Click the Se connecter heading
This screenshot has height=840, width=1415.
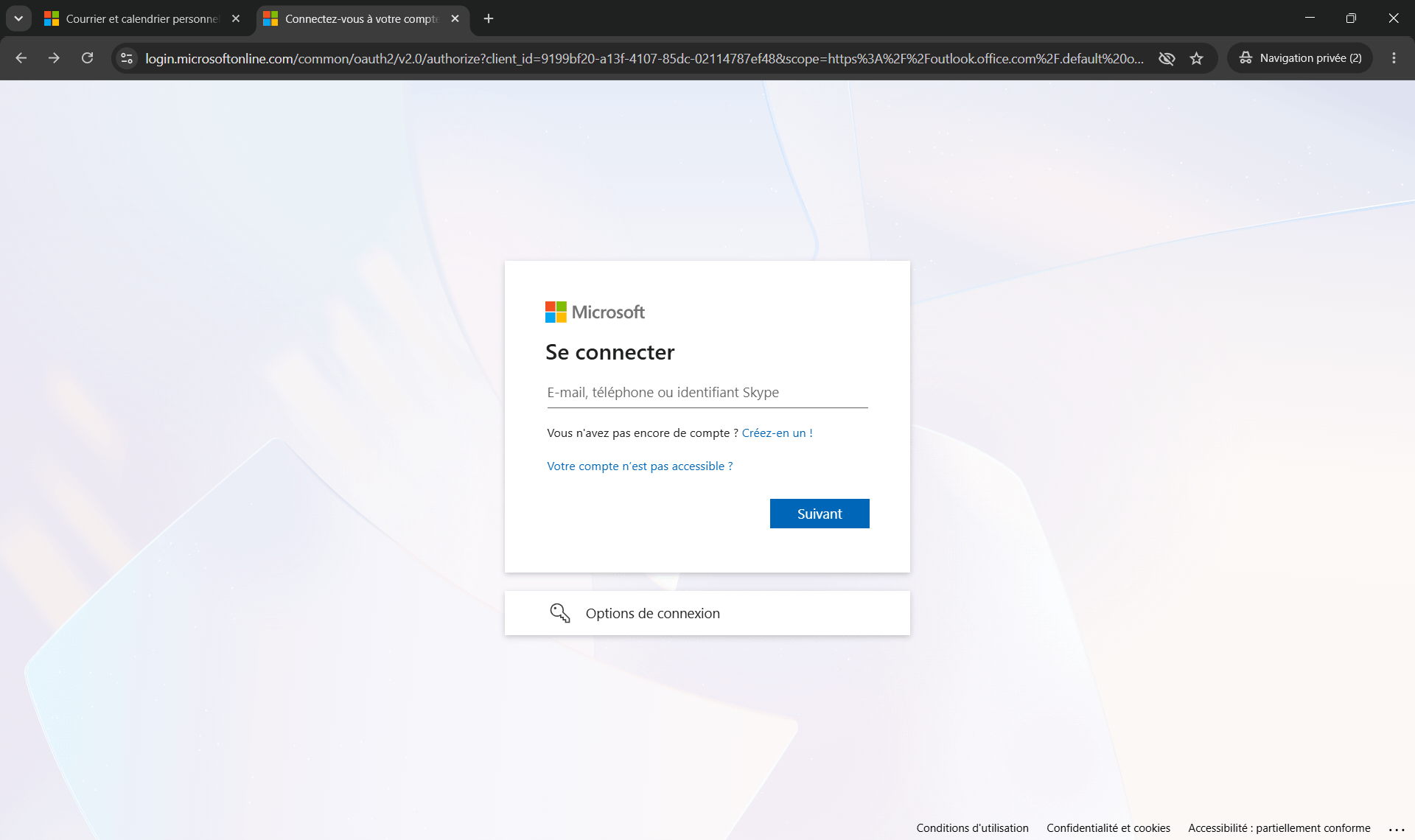[x=609, y=352]
